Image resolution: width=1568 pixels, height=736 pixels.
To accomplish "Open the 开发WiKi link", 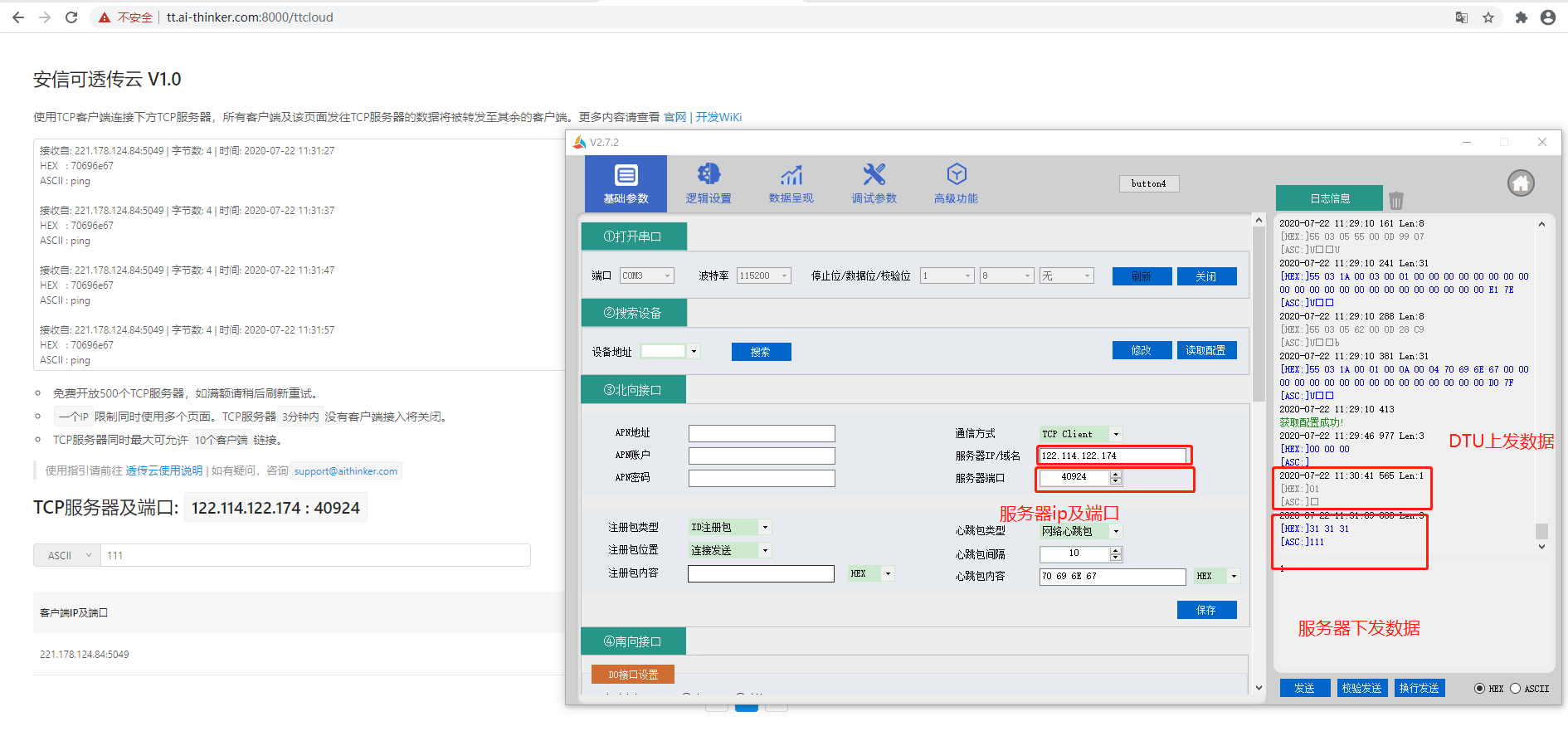I will 718,117.
